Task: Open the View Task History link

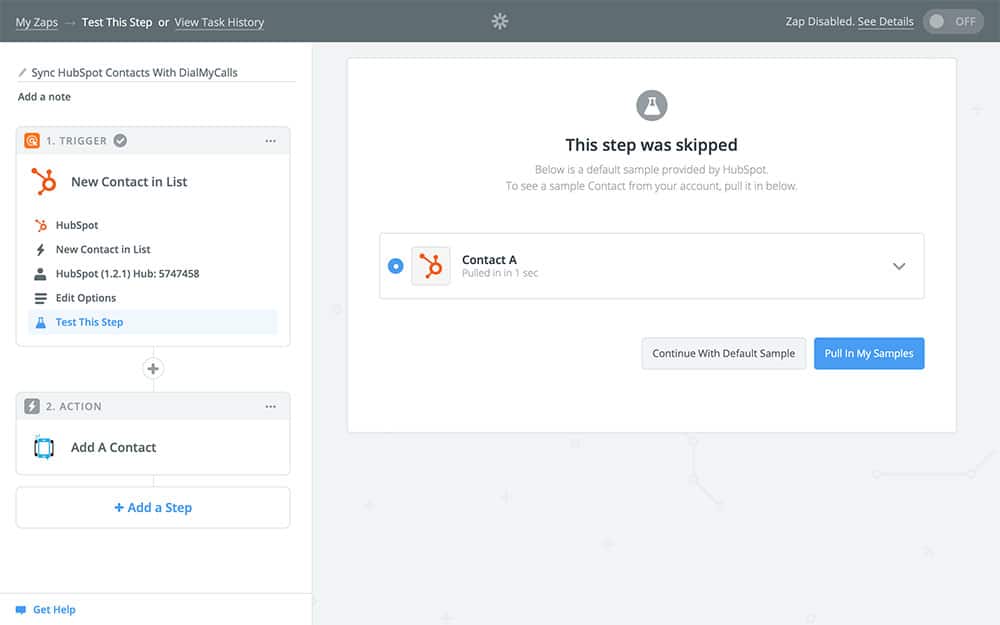Action: tap(219, 22)
